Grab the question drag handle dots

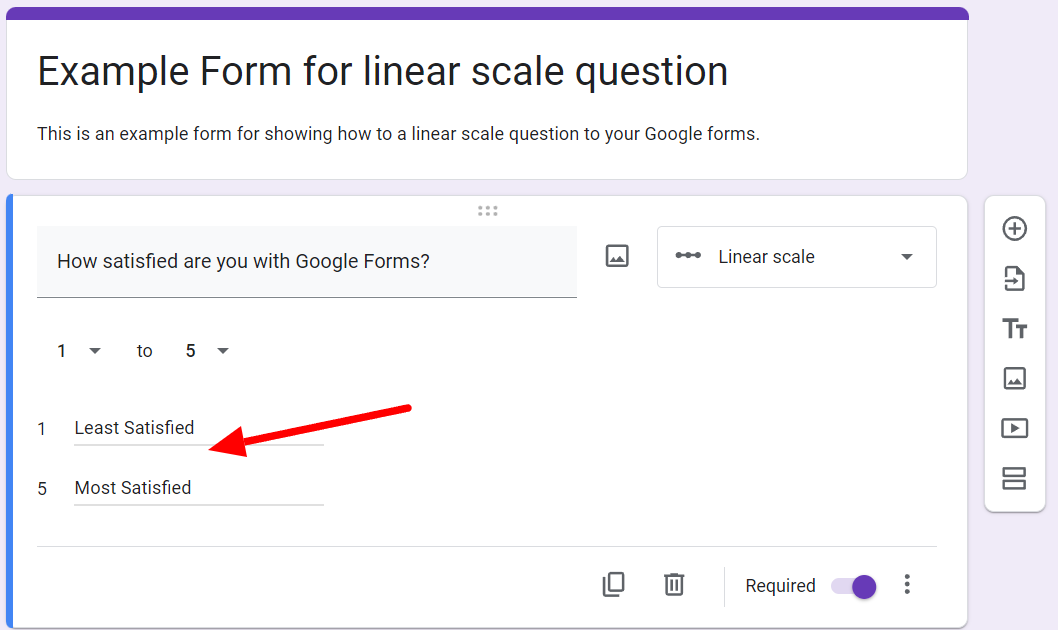point(487,211)
